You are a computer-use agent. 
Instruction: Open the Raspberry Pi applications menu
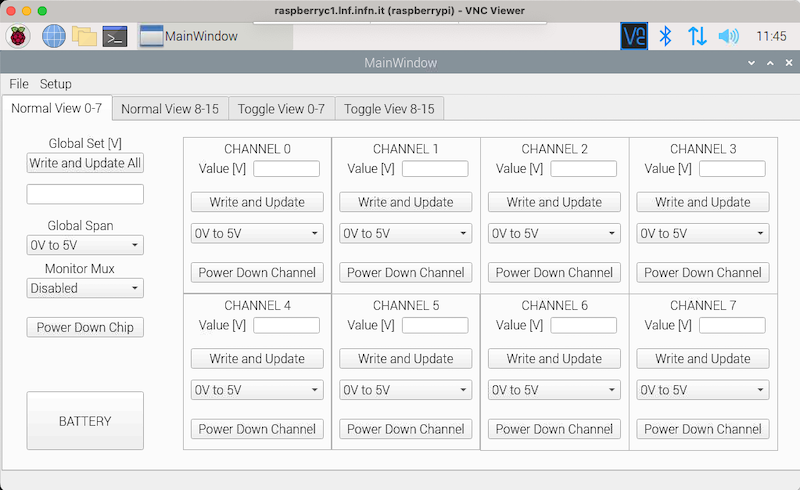[18, 36]
